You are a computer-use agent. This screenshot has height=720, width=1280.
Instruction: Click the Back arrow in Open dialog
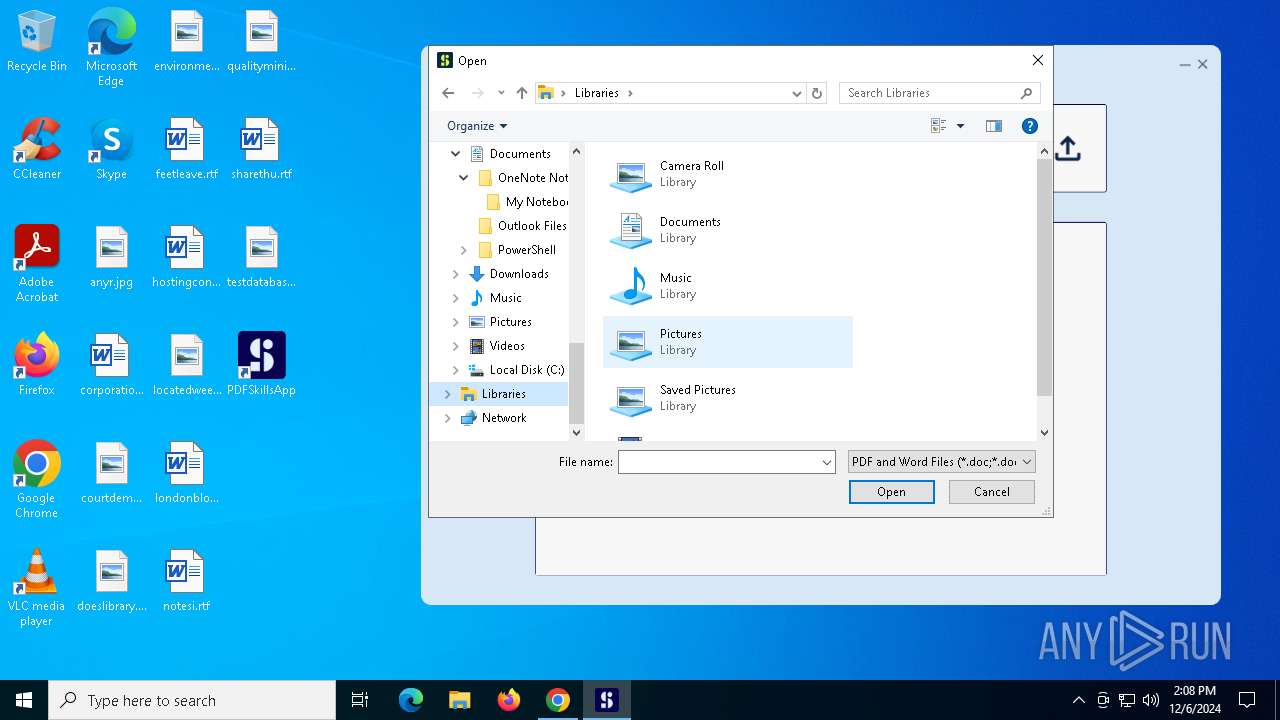pos(448,93)
